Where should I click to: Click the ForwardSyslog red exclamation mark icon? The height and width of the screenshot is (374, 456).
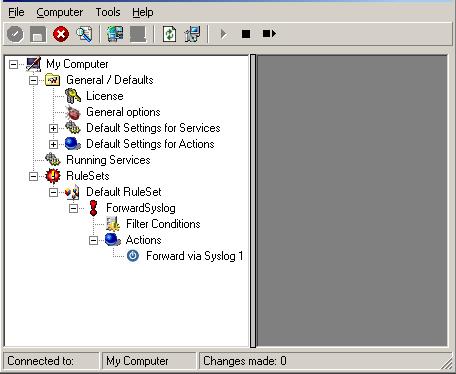93,208
